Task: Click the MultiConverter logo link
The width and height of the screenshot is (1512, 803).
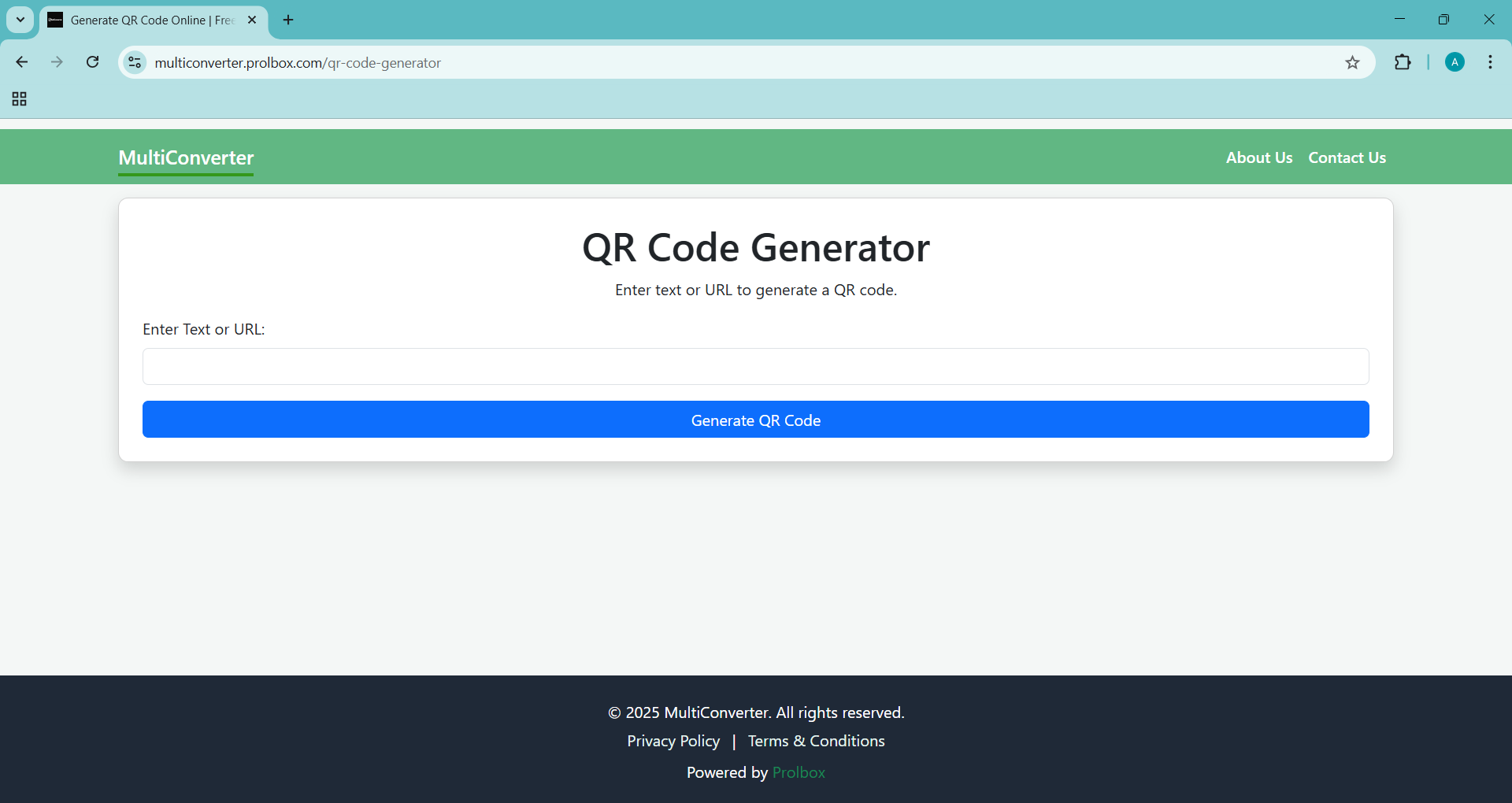Action: pos(186,157)
